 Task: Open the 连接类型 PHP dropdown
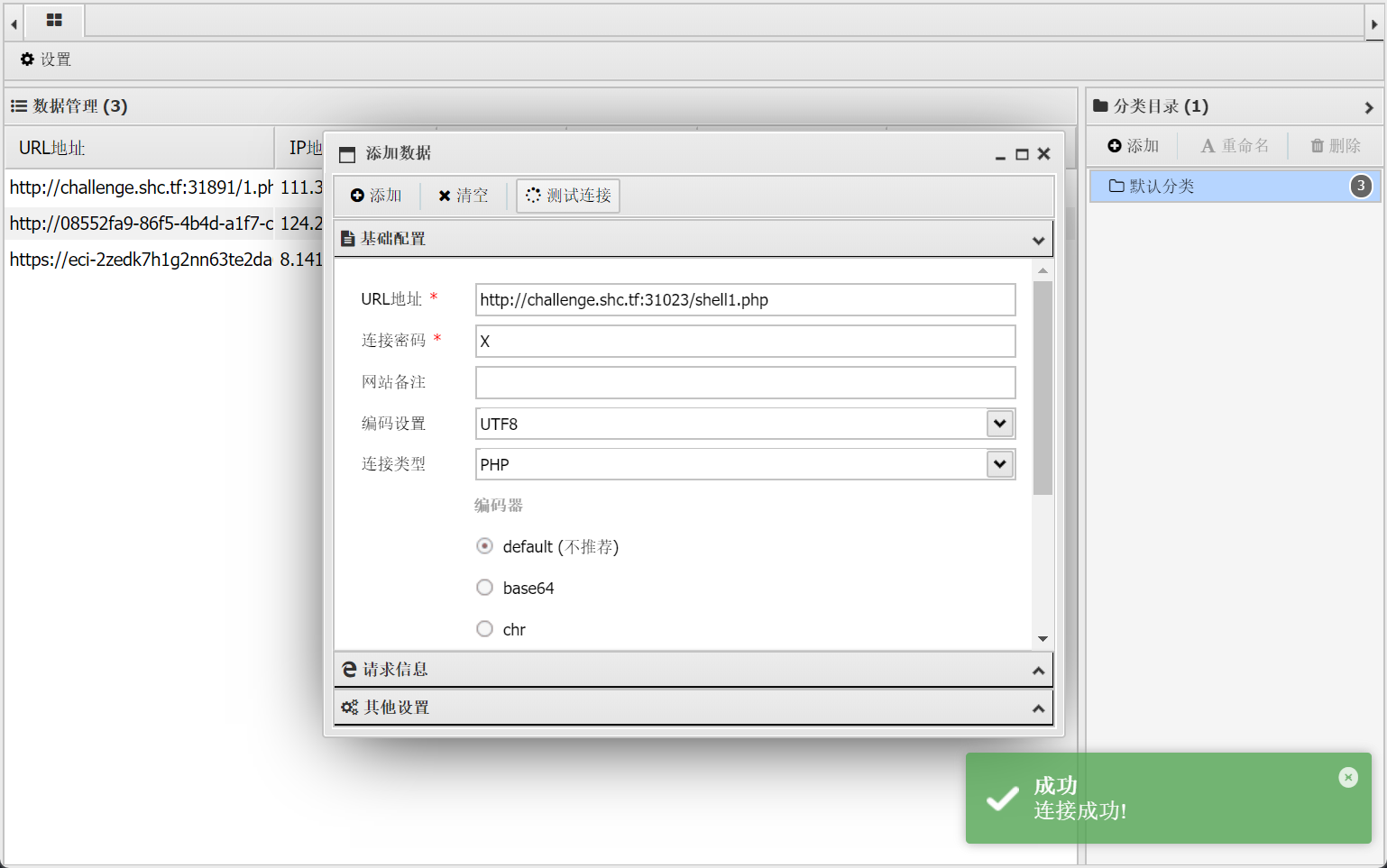pos(745,464)
